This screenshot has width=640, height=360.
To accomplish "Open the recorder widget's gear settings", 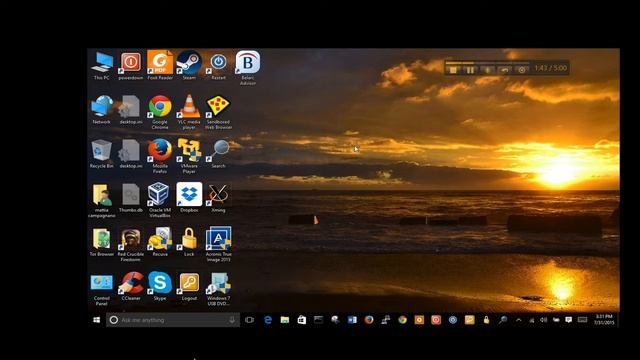I will pos(522,70).
